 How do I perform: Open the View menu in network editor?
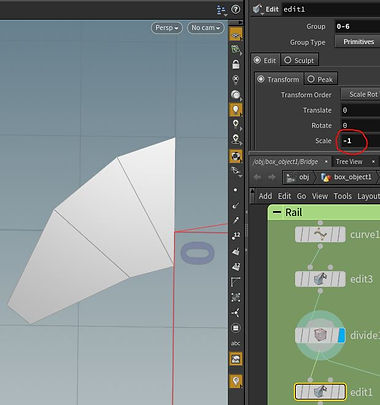coord(320,196)
